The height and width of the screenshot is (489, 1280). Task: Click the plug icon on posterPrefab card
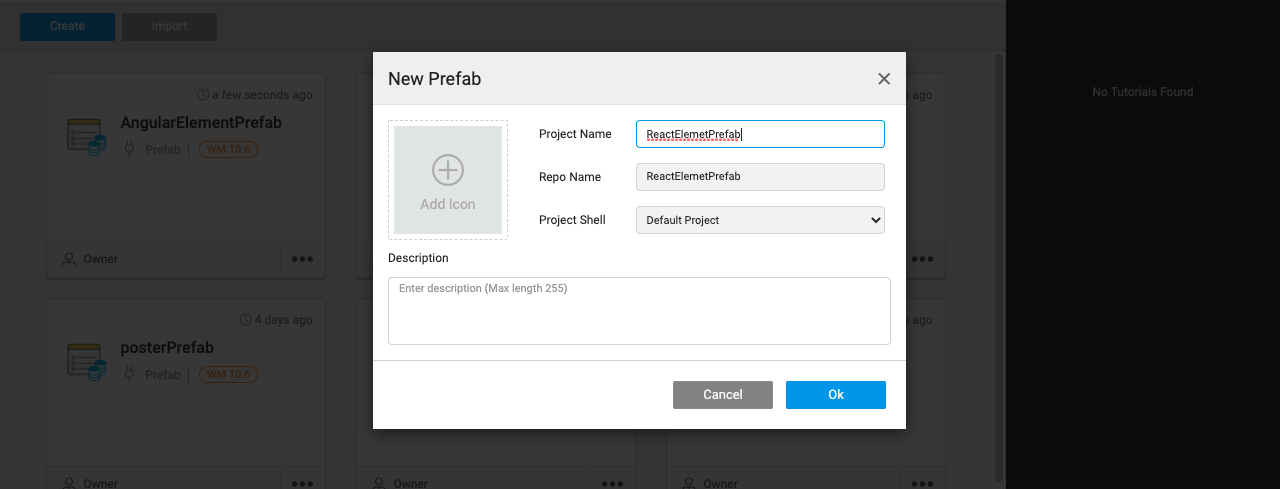pyautogui.click(x=128, y=375)
